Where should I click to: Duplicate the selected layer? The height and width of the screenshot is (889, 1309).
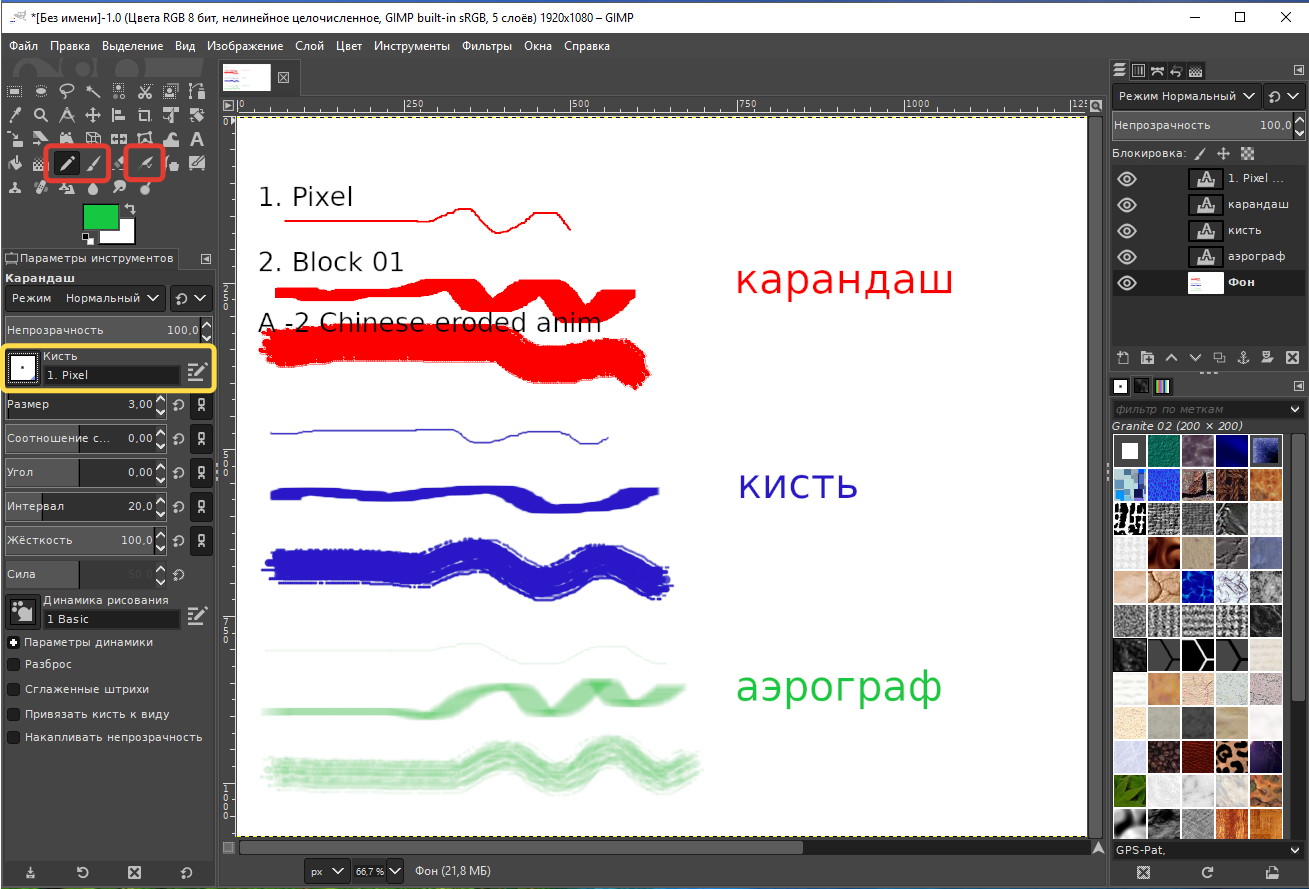(x=1219, y=357)
